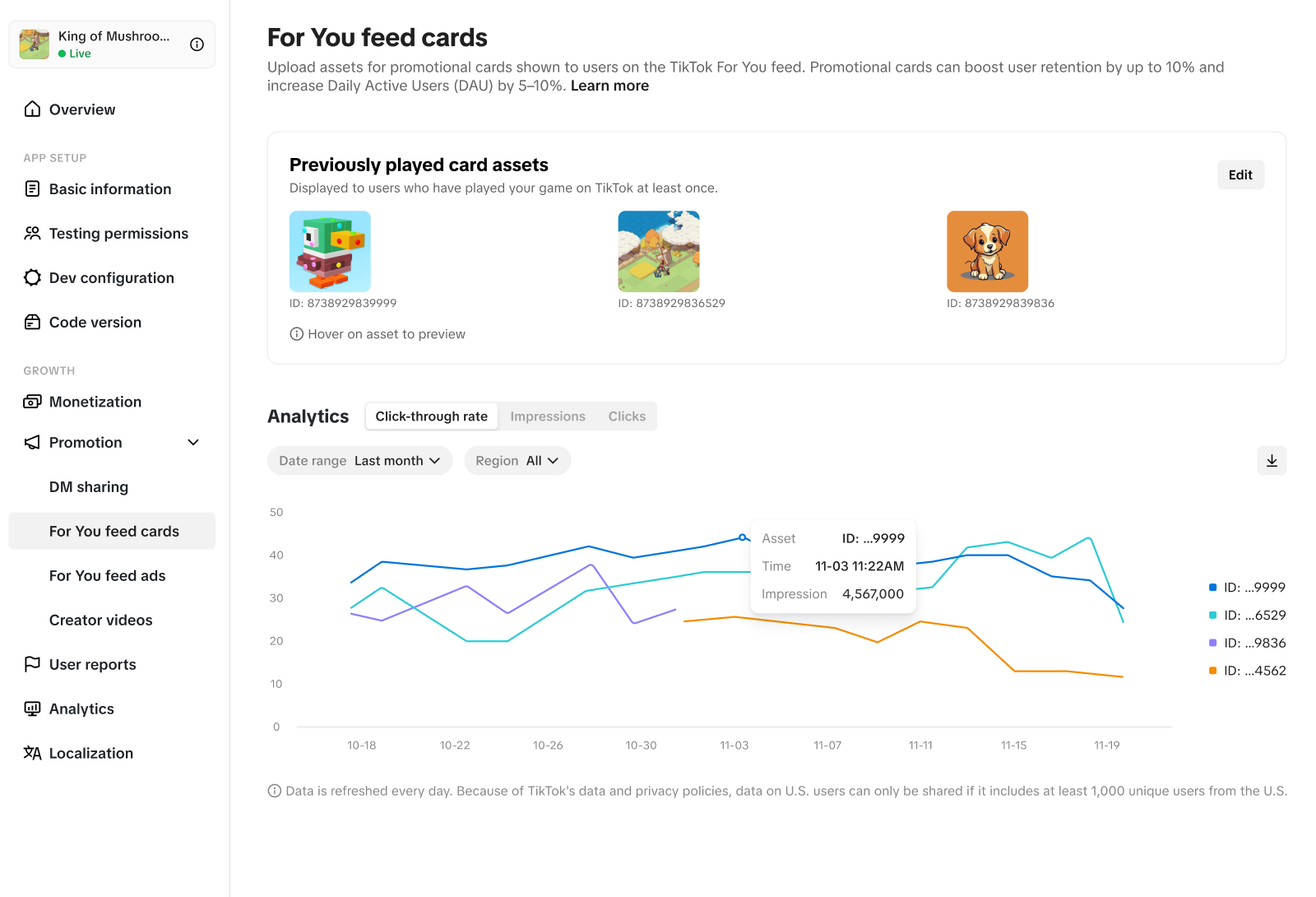Switch to the Clicks tab
This screenshot has width=1316, height=897.
(627, 416)
